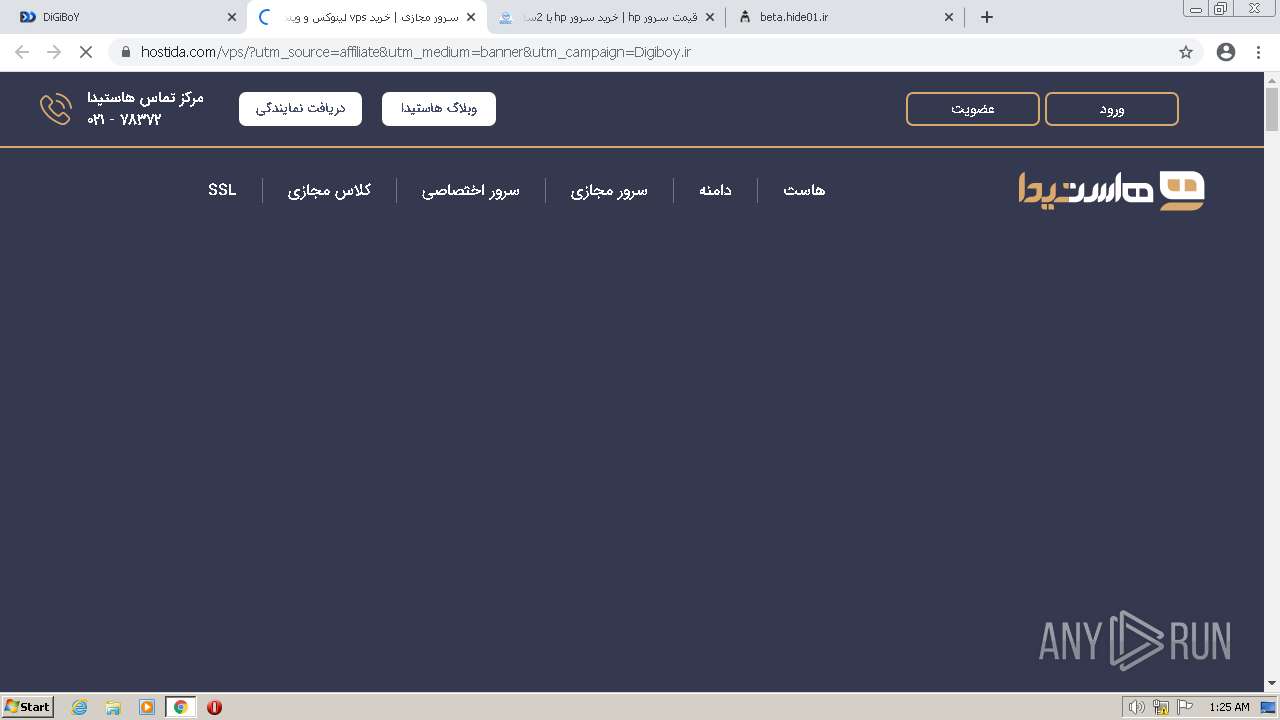Click the browser forward arrow
Viewport: 1280px width, 720px height.
[54, 52]
